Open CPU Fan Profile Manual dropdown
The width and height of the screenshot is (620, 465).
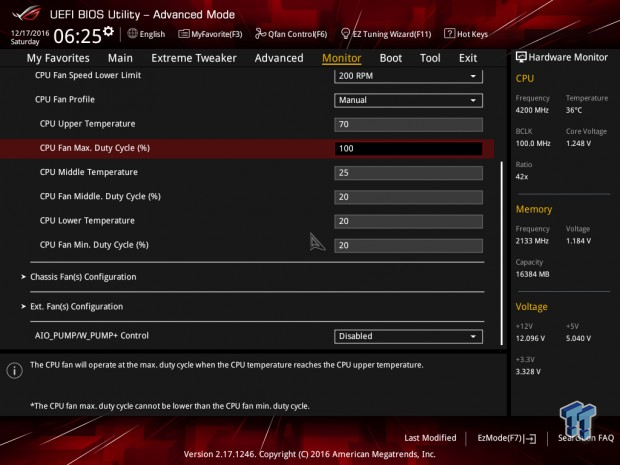pos(408,100)
